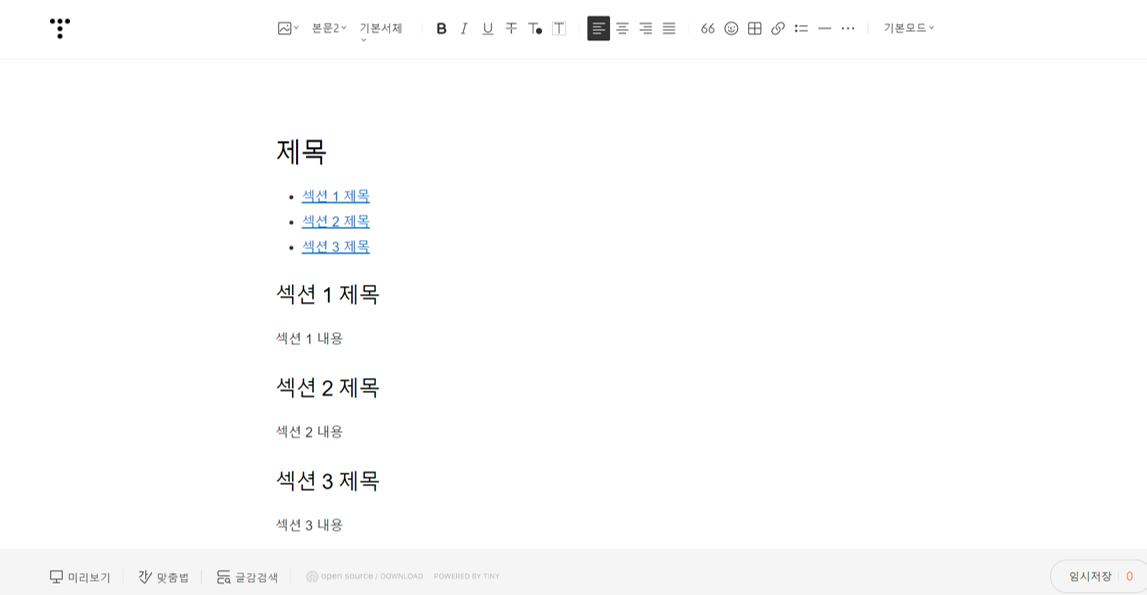Toggle underline formatting

[486, 29]
